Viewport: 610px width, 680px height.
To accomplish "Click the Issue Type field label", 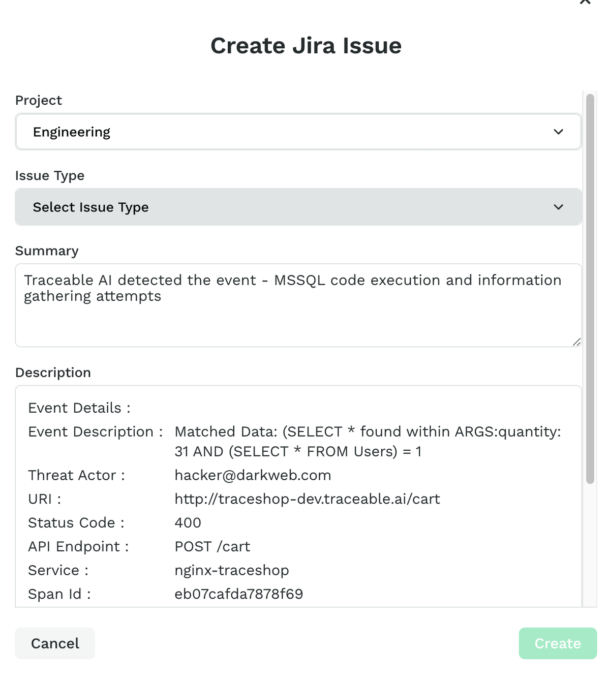I will pos(50,175).
